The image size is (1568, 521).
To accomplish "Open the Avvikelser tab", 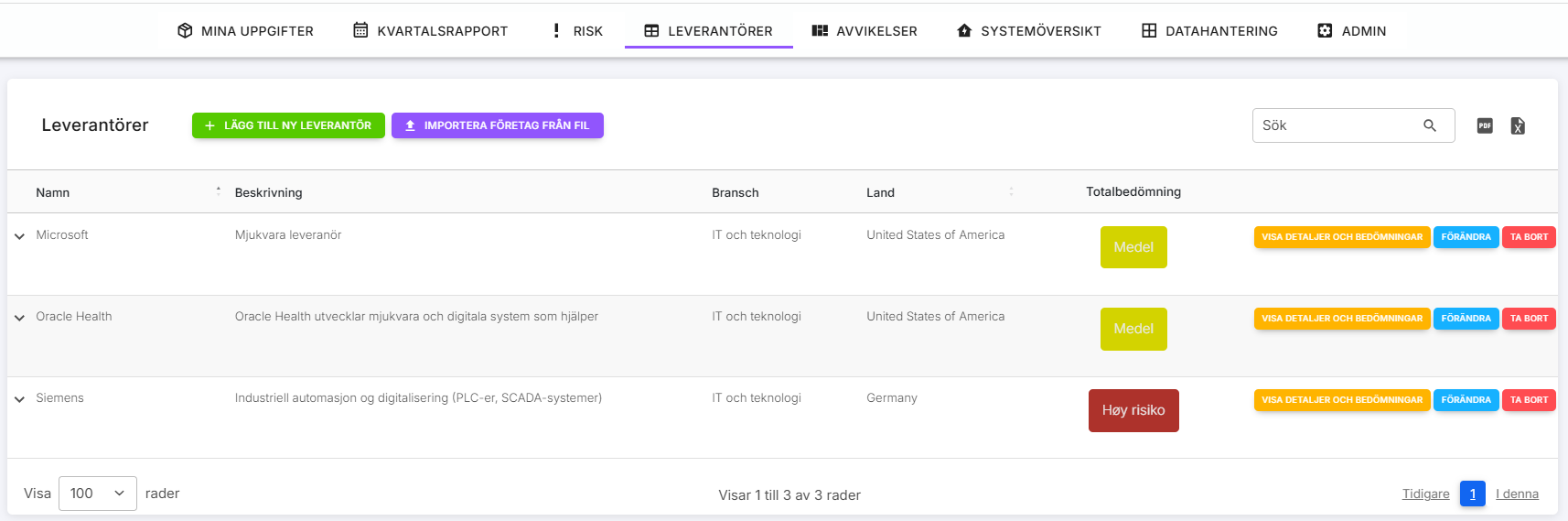I will click(865, 31).
